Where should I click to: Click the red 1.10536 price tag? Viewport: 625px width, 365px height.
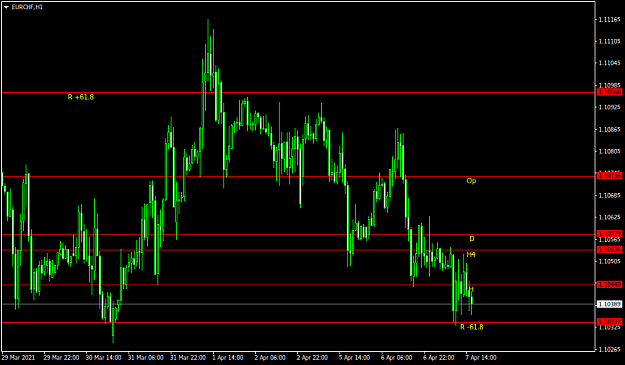(x=609, y=249)
